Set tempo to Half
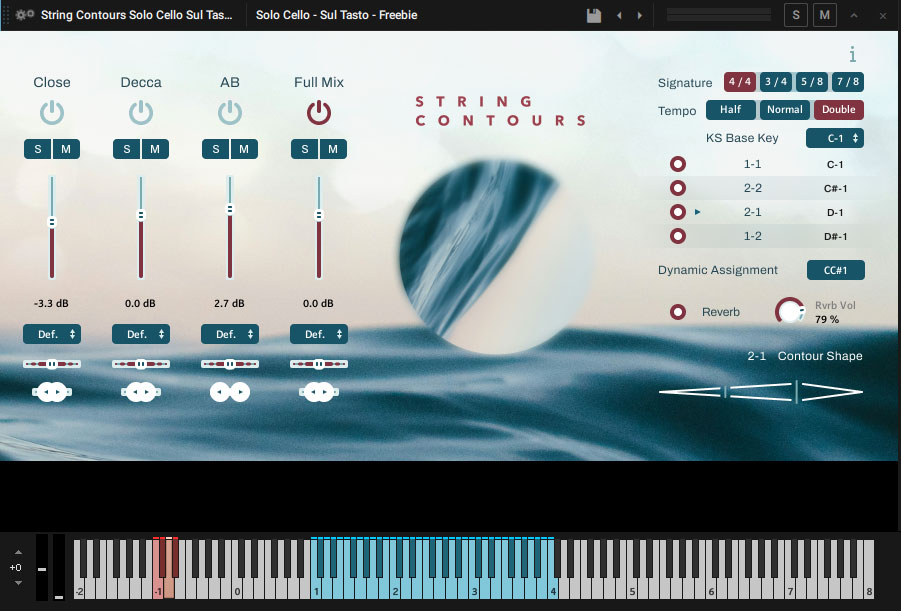Viewport: 901px width, 611px height. pyautogui.click(x=731, y=110)
